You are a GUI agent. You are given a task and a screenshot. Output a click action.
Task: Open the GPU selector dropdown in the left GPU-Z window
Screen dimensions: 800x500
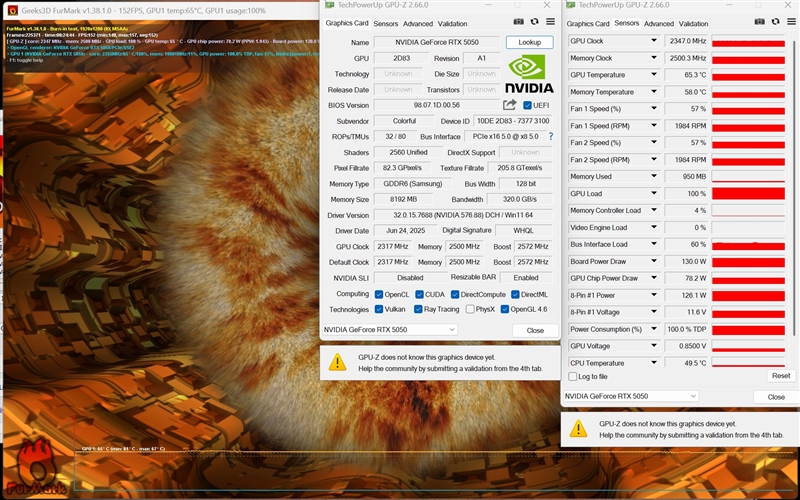[x=390, y=330]
